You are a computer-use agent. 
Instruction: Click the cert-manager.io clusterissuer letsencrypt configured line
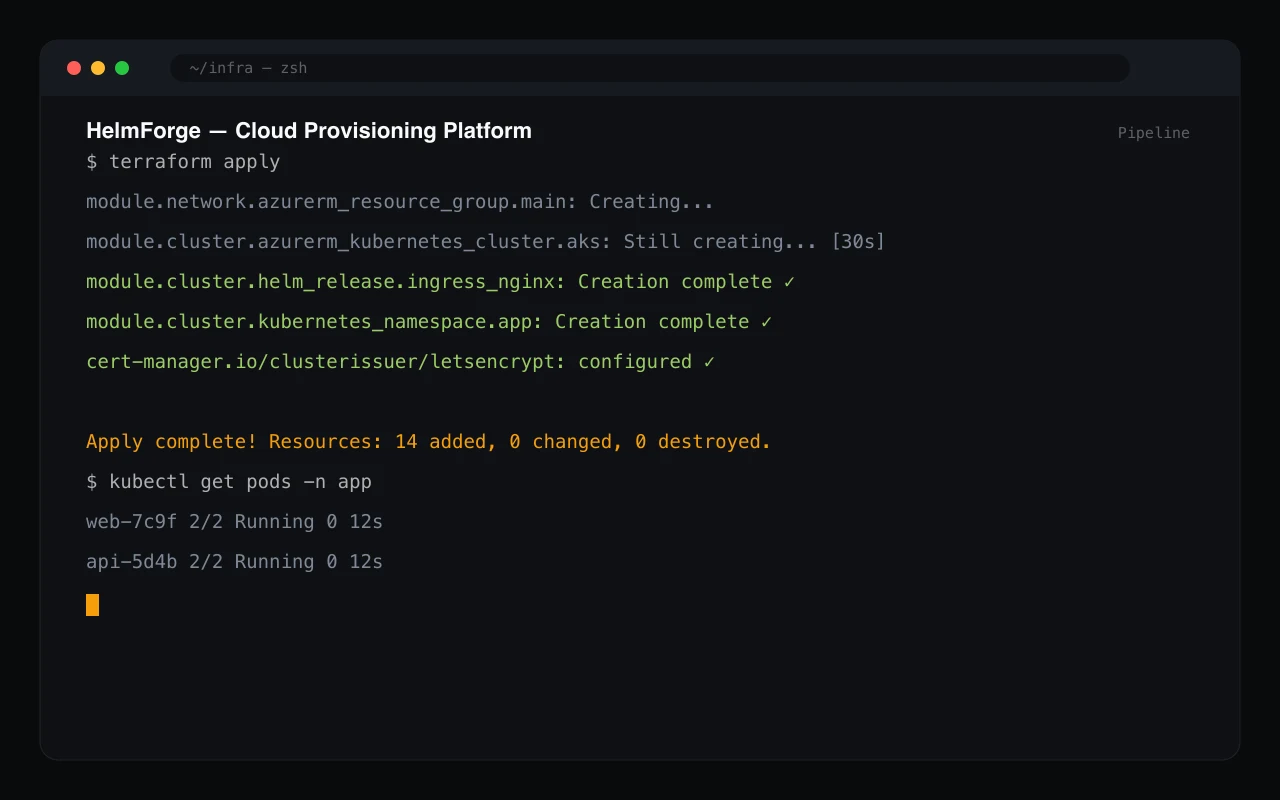tap(401, 362)
